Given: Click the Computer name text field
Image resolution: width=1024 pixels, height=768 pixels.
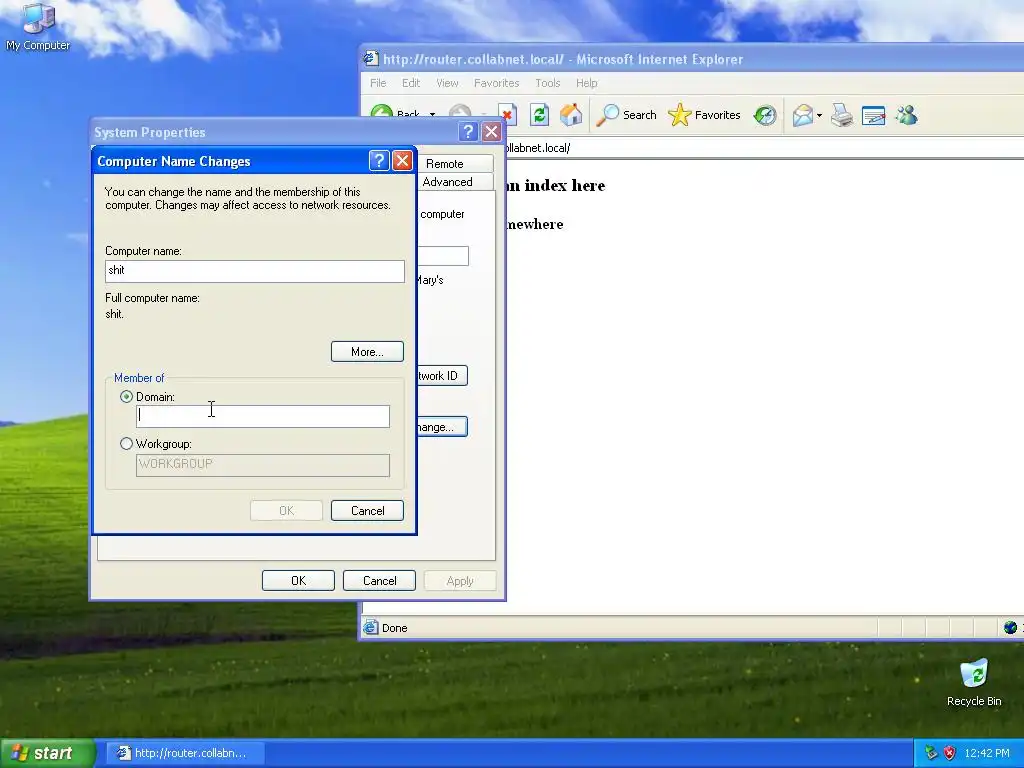Looking at the screenshot, I should coord(255,271).
